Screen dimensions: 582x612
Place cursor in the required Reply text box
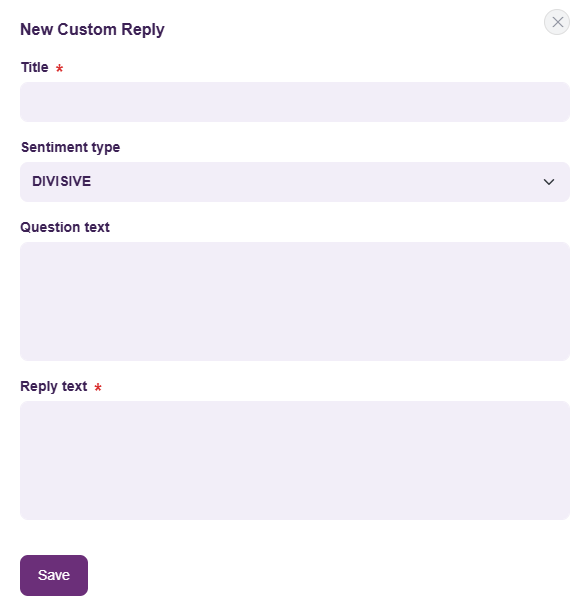(295, 460)
